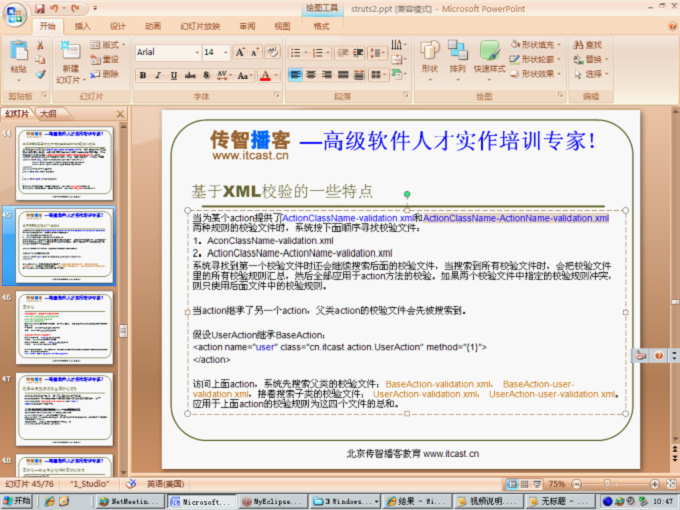The image size is (680, 510).
Task: Switch to the Insert (插入) tab
Action: click(82, 26)
